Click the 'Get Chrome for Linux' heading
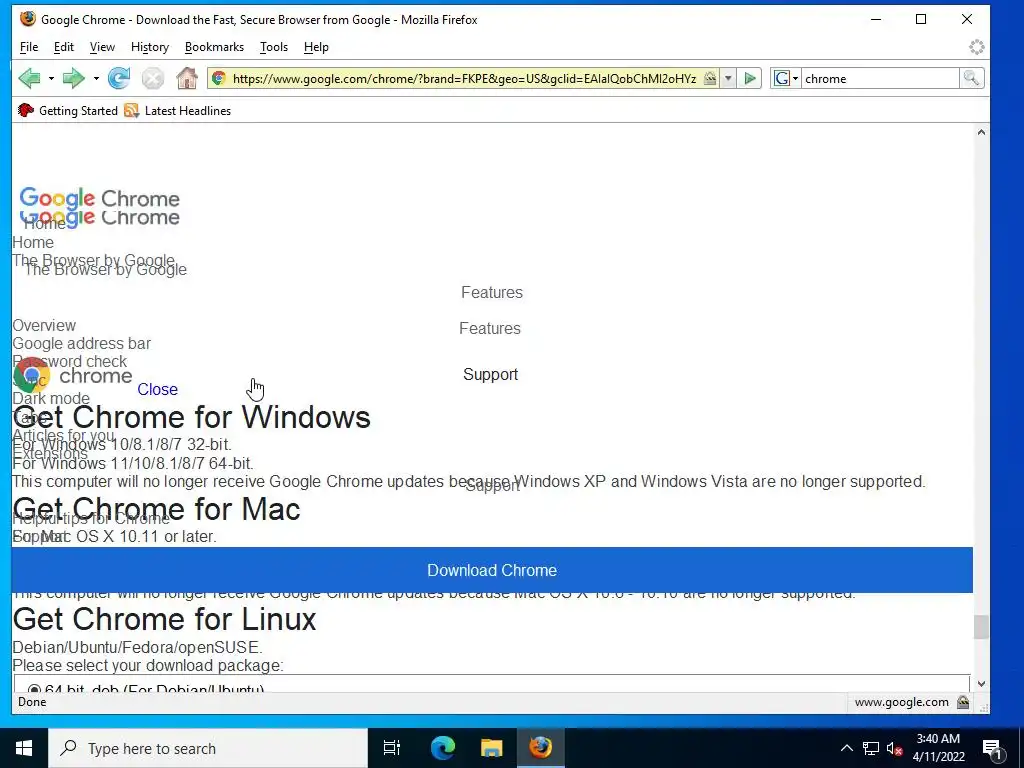Viewport: 1024px width, 768px height. tap(164, 619)
